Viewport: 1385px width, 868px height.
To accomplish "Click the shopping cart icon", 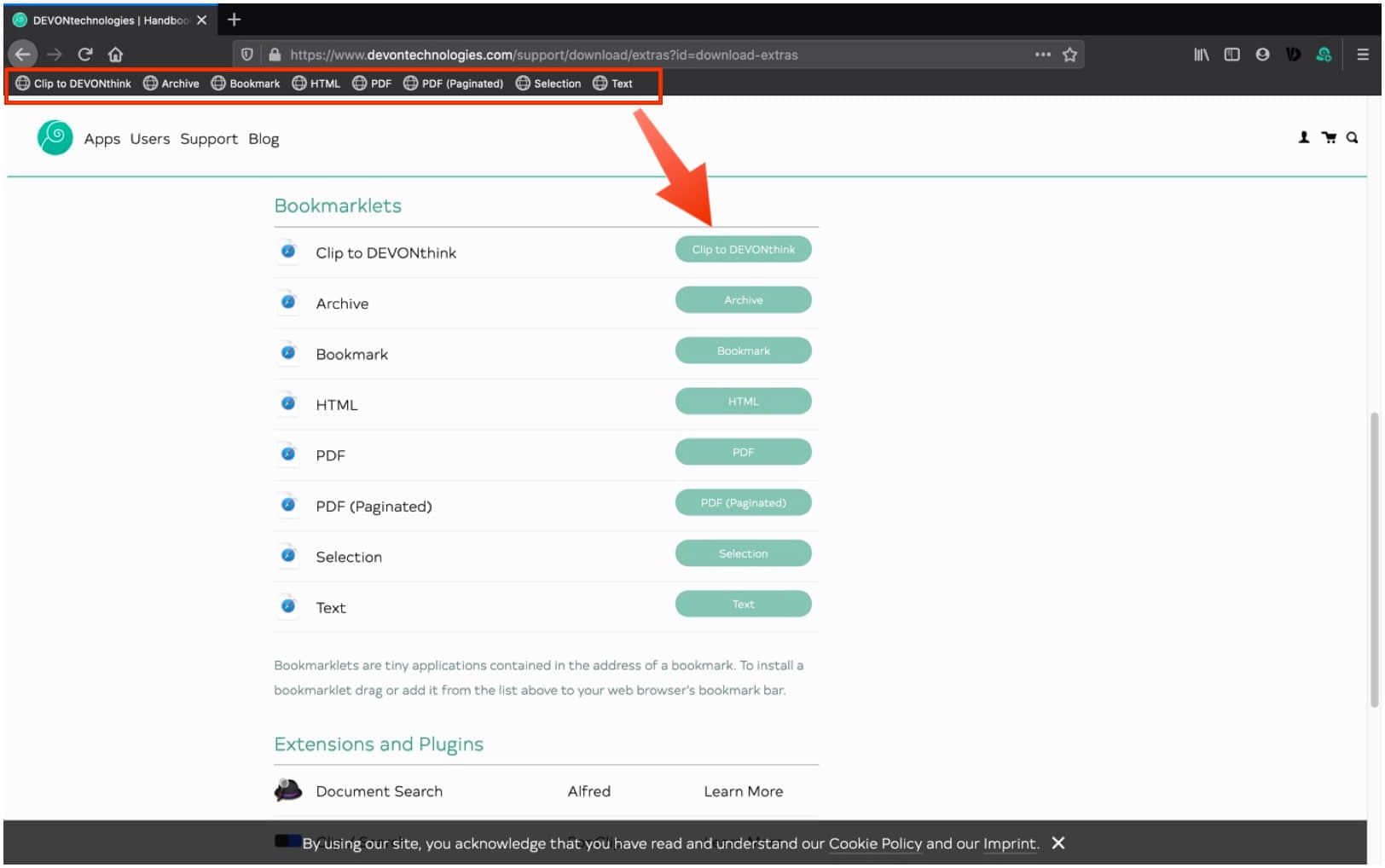I will (1329, 137).
